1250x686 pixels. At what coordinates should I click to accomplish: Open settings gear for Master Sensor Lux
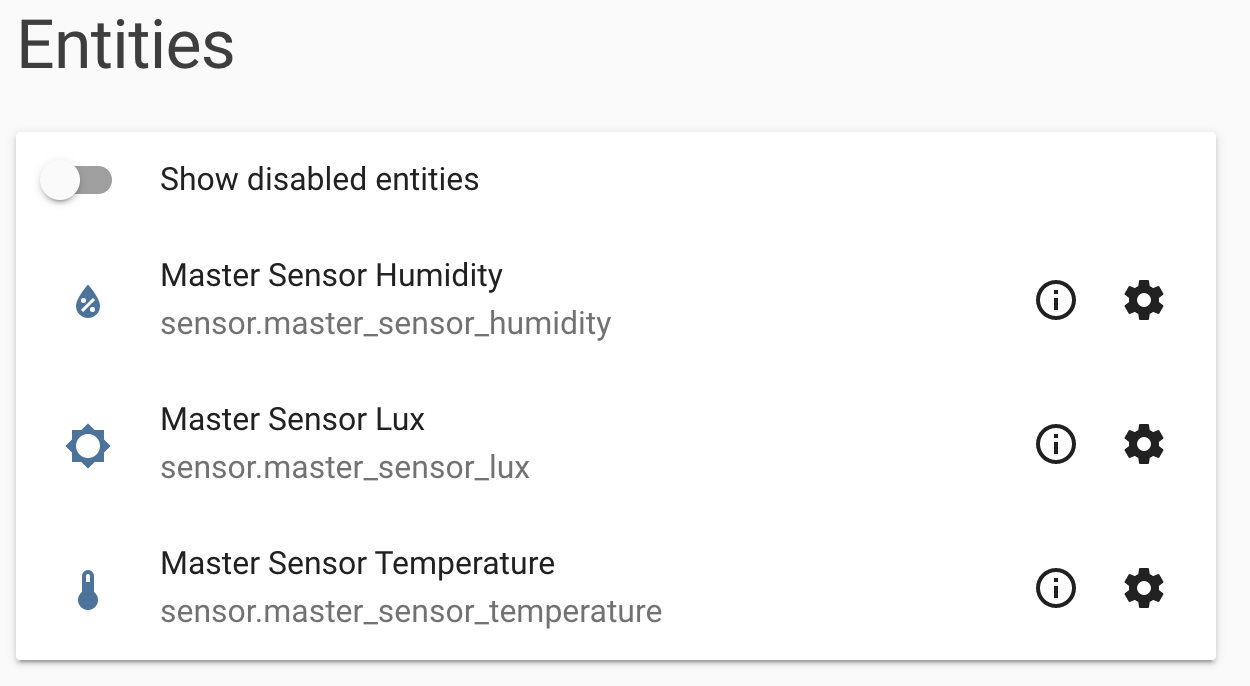pos(1143,444)
